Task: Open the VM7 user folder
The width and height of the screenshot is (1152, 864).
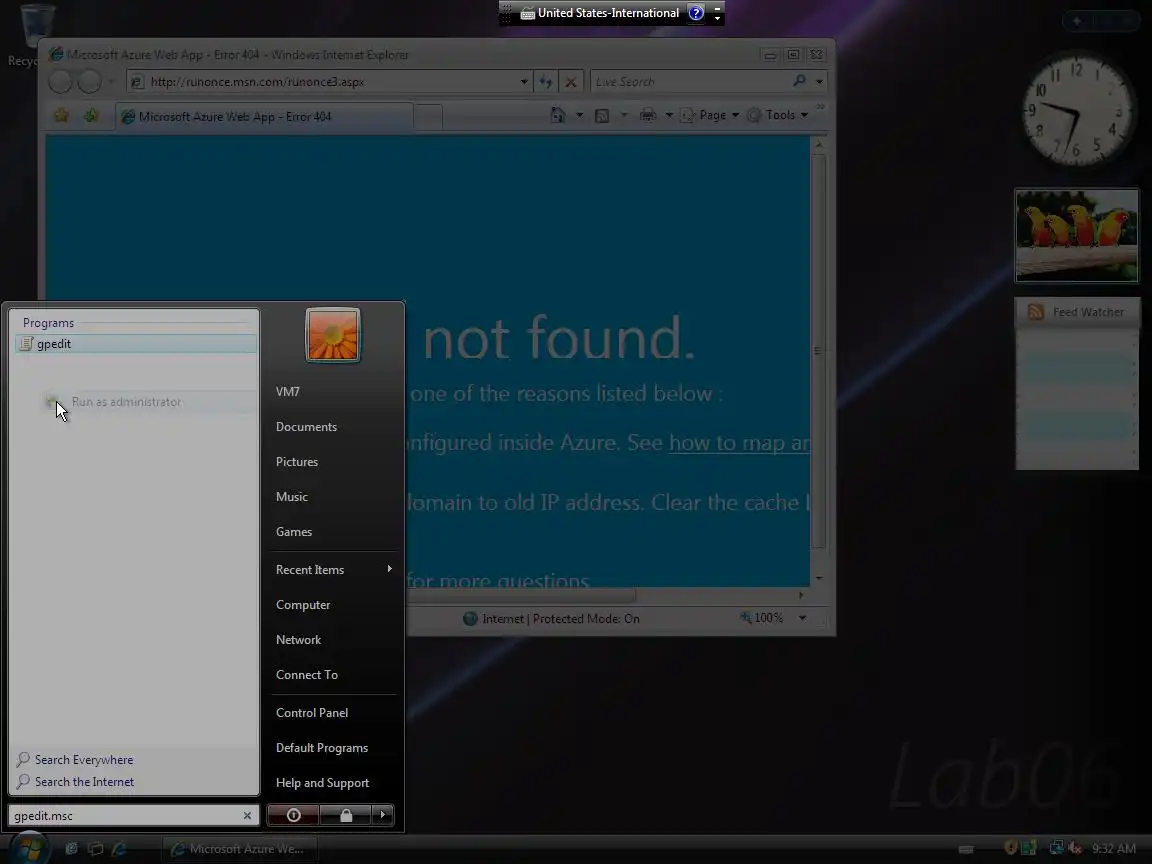Action: pyautogui.click(x=287, y=392)
